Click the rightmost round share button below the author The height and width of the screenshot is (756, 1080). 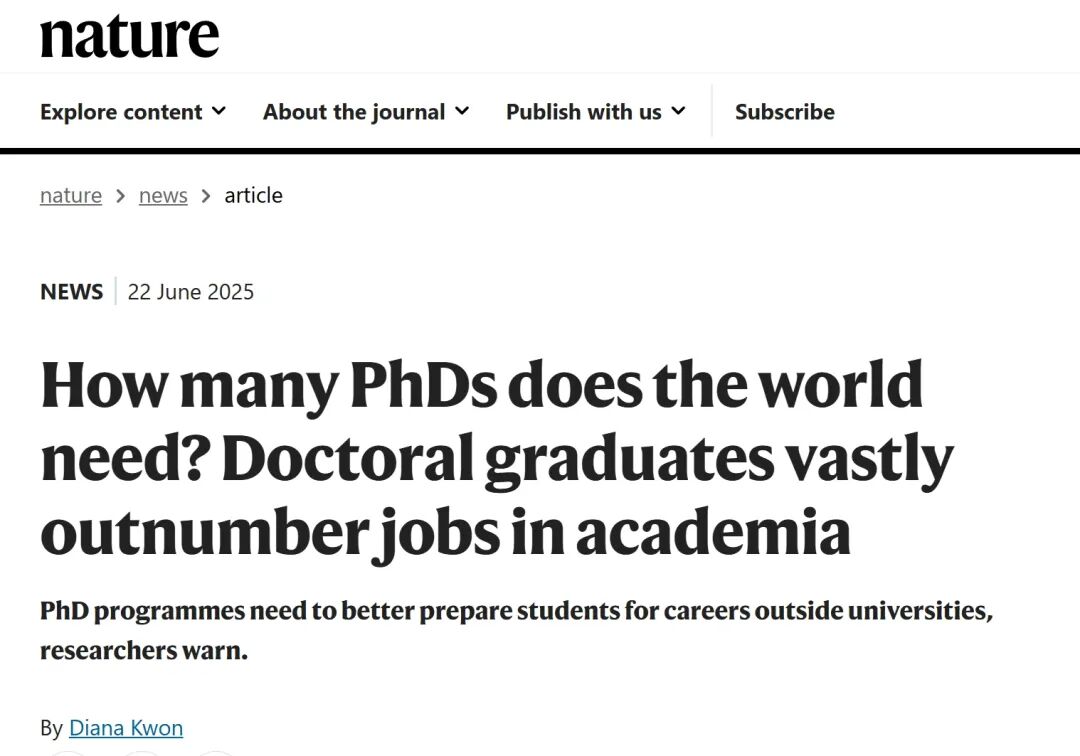click(214, 752)
